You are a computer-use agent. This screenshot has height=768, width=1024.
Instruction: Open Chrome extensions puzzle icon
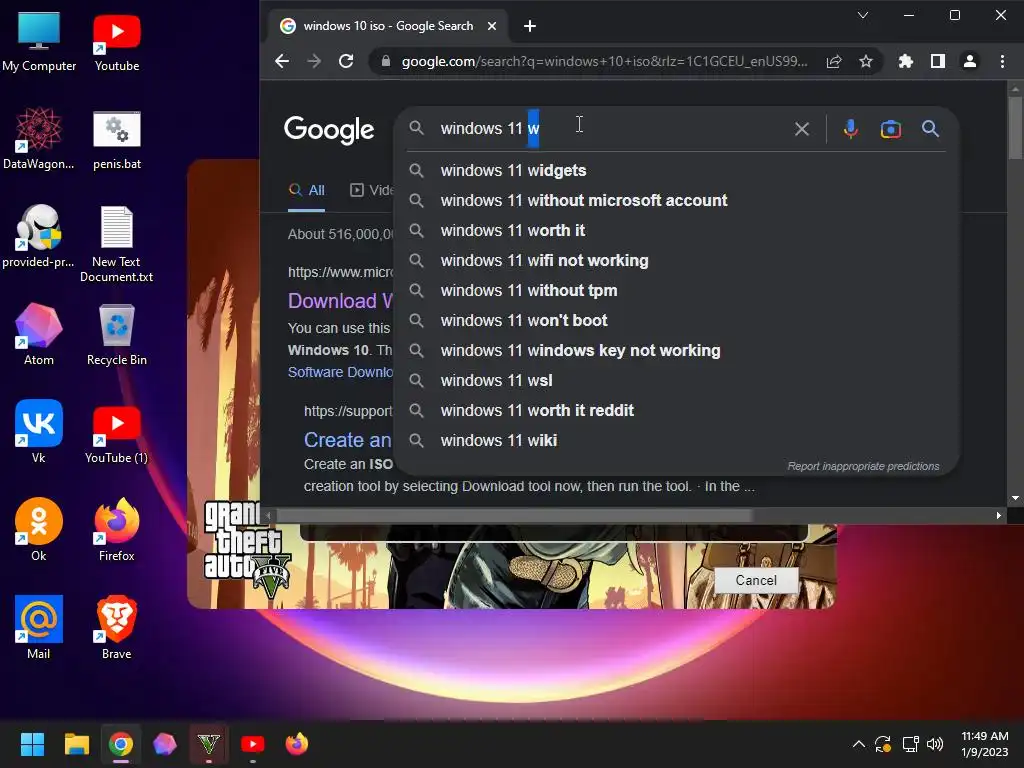coord(906,61)
